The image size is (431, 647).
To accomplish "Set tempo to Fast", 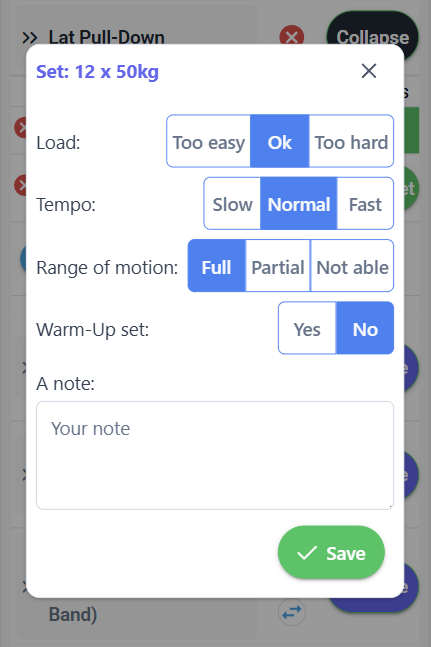I will pos(365,203).
